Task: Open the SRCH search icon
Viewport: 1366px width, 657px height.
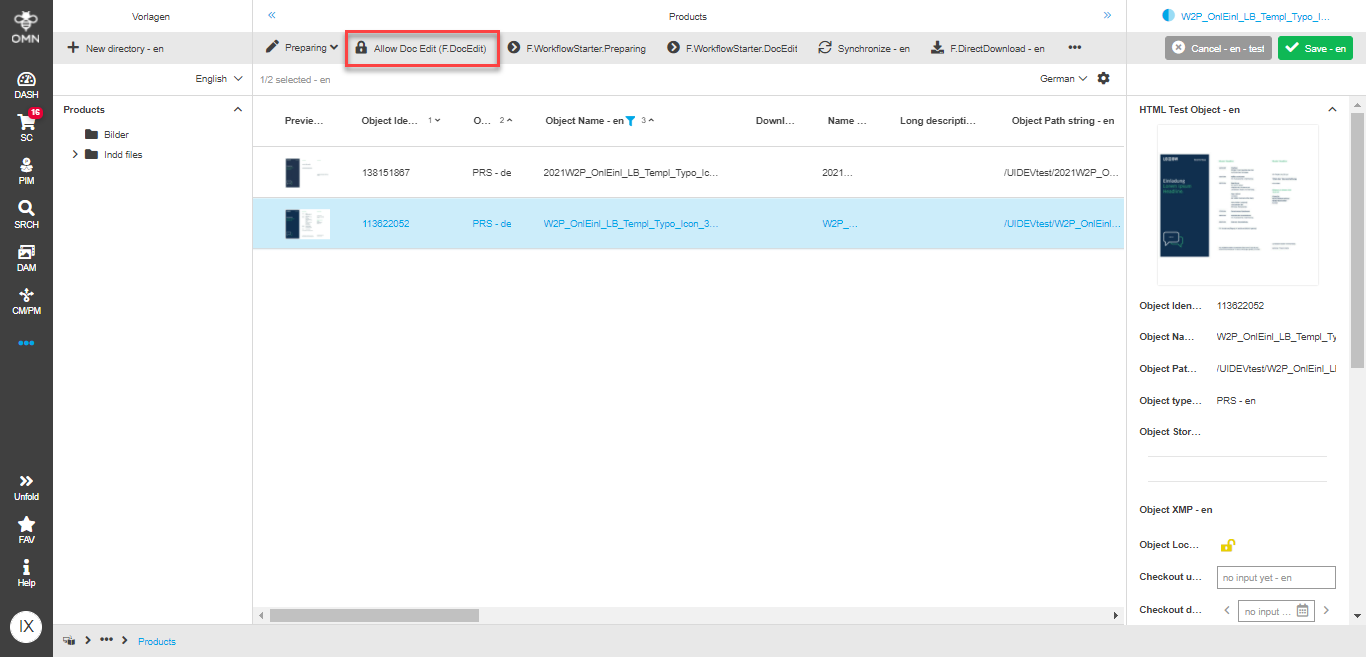Action: (26, 213)
